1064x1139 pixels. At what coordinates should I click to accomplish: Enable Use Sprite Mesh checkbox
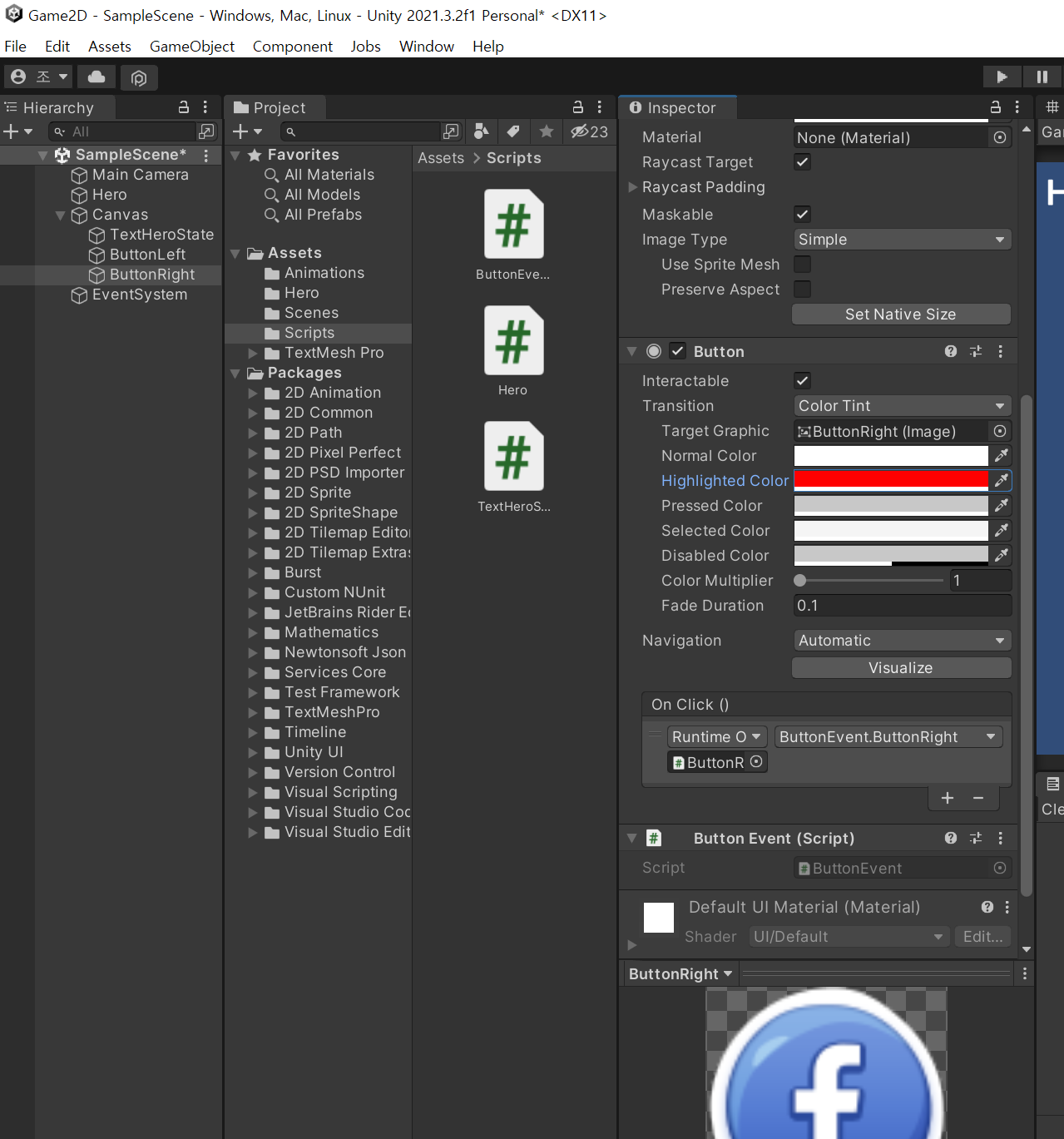(x=803, y=264)
